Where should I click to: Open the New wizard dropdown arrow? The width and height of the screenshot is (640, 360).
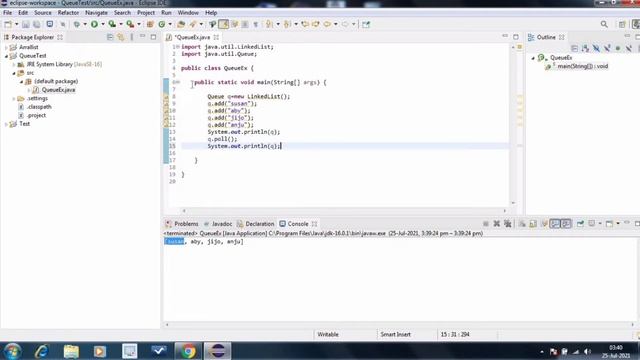16,24
